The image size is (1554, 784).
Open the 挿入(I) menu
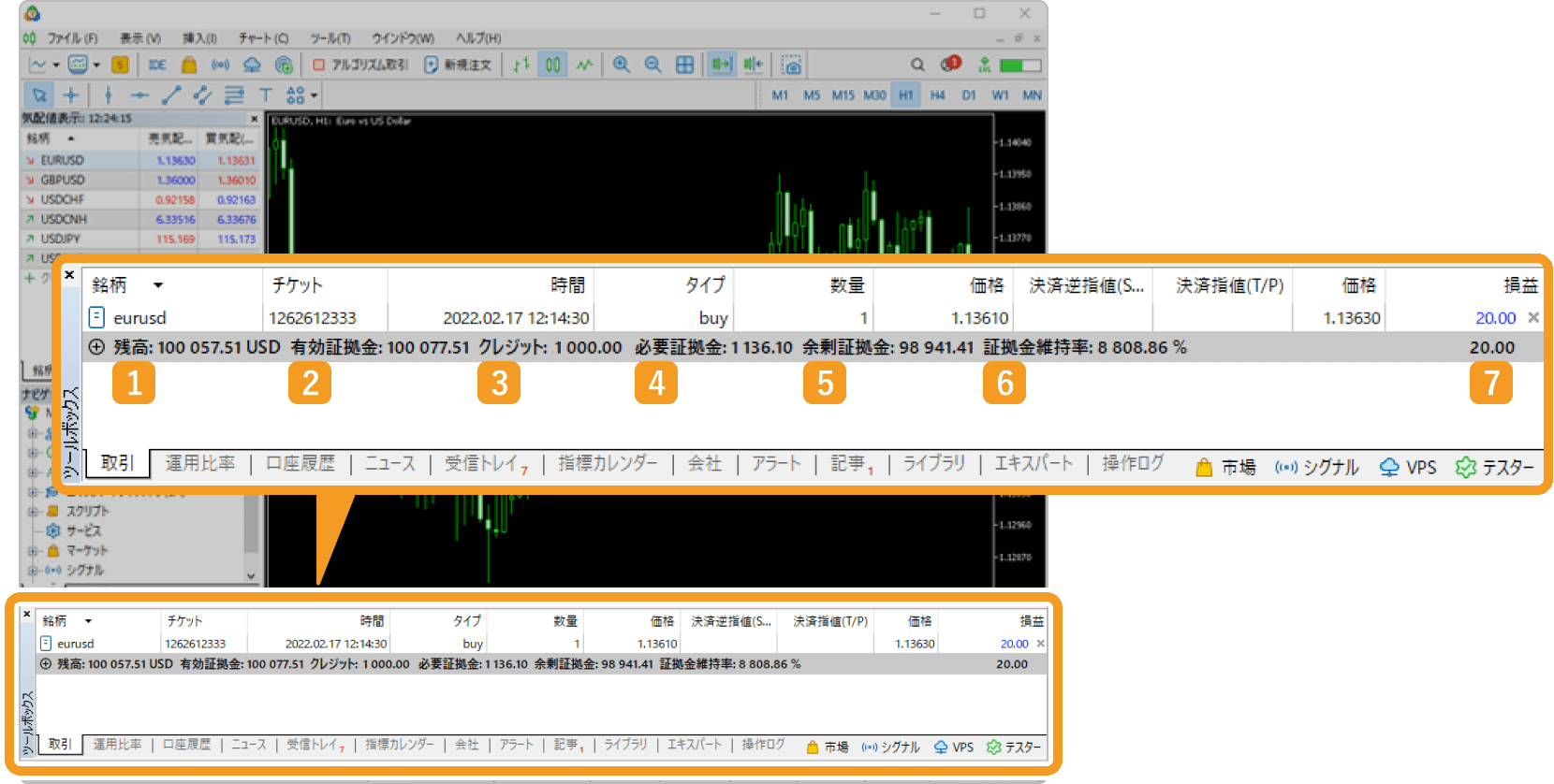click(x=199, y=38)
